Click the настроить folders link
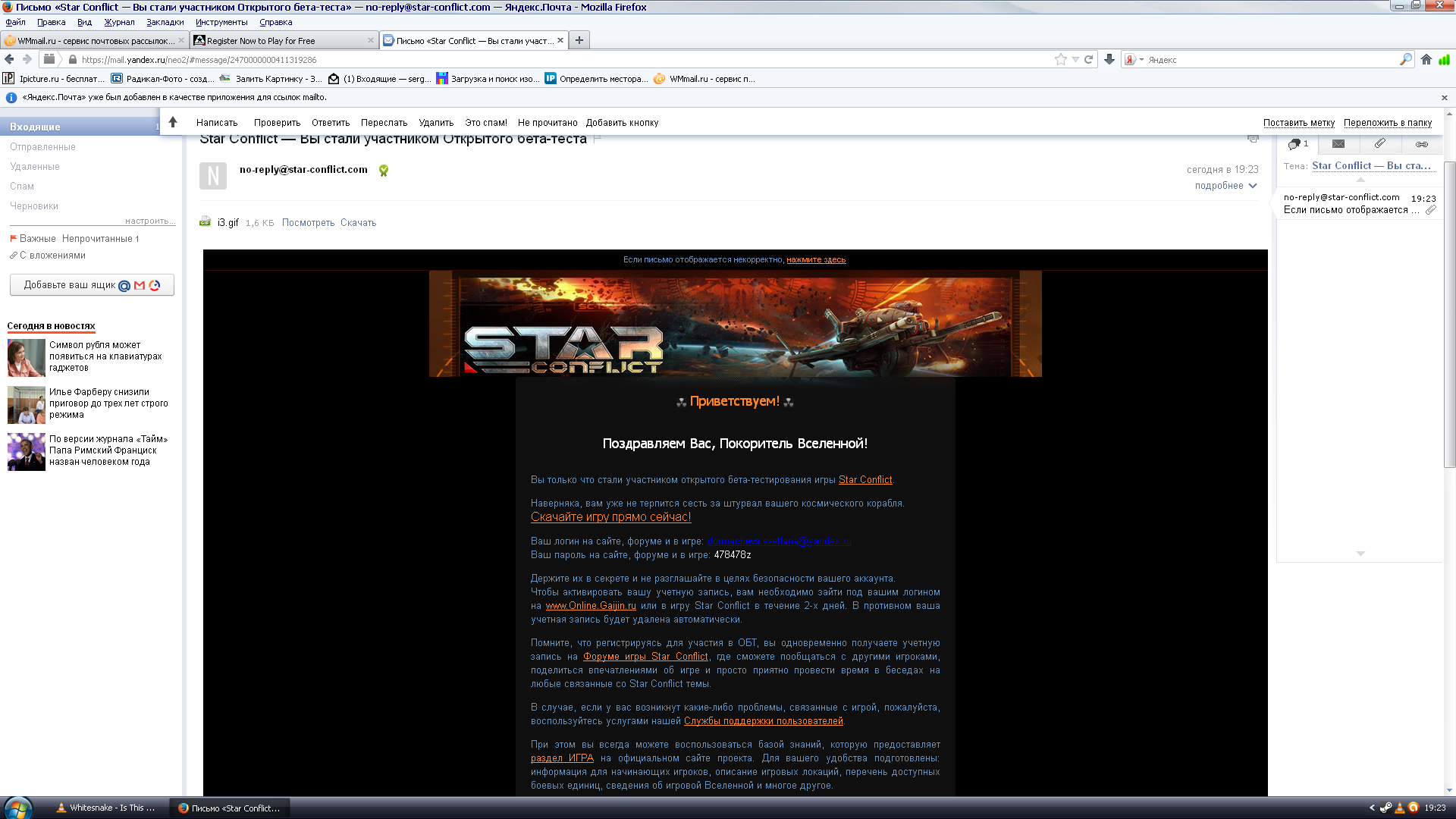 [149, 221]
